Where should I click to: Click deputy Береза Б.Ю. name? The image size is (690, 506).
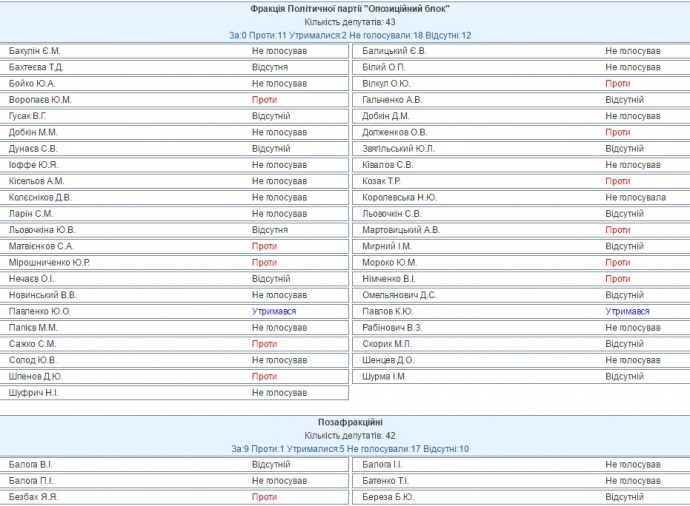pos(387,497)
